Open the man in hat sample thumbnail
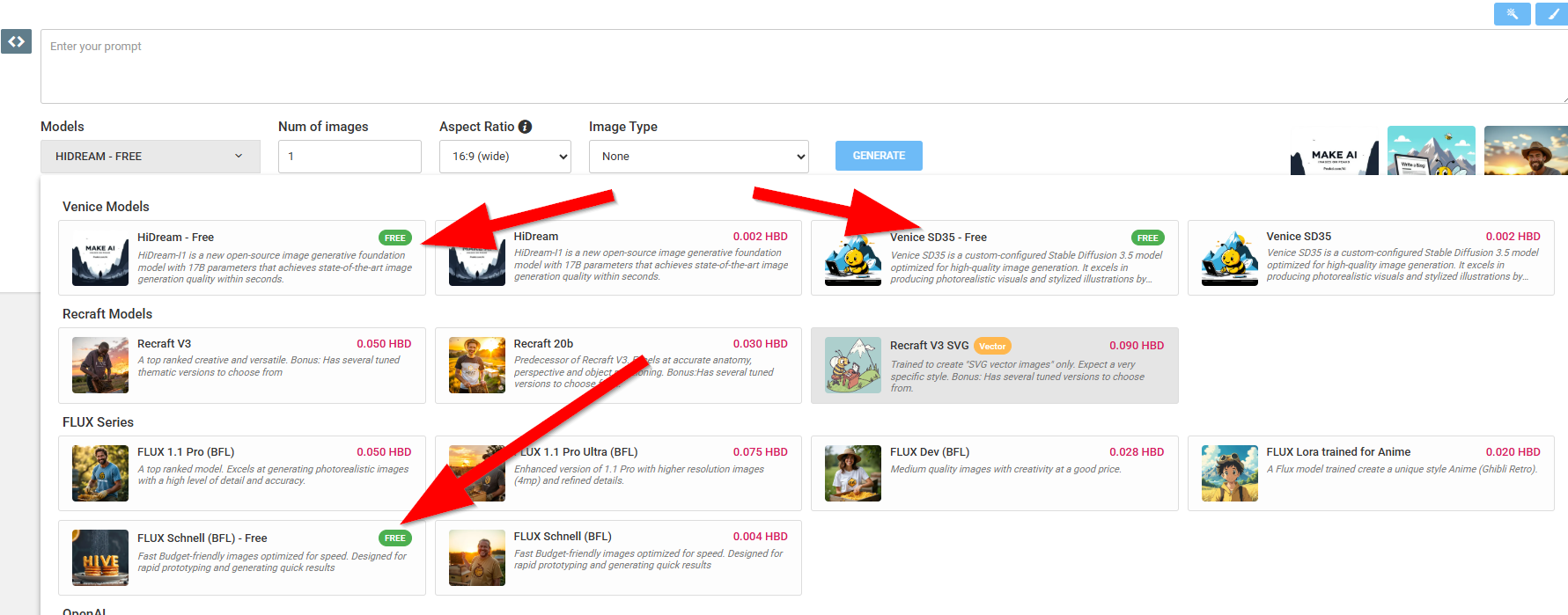 coord(1526,150)
